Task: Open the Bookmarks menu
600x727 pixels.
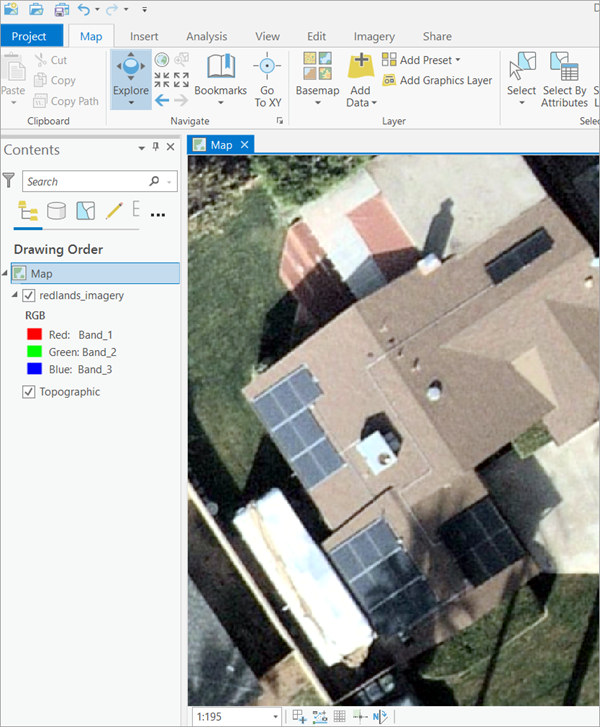Action: (x=220, y=78)
